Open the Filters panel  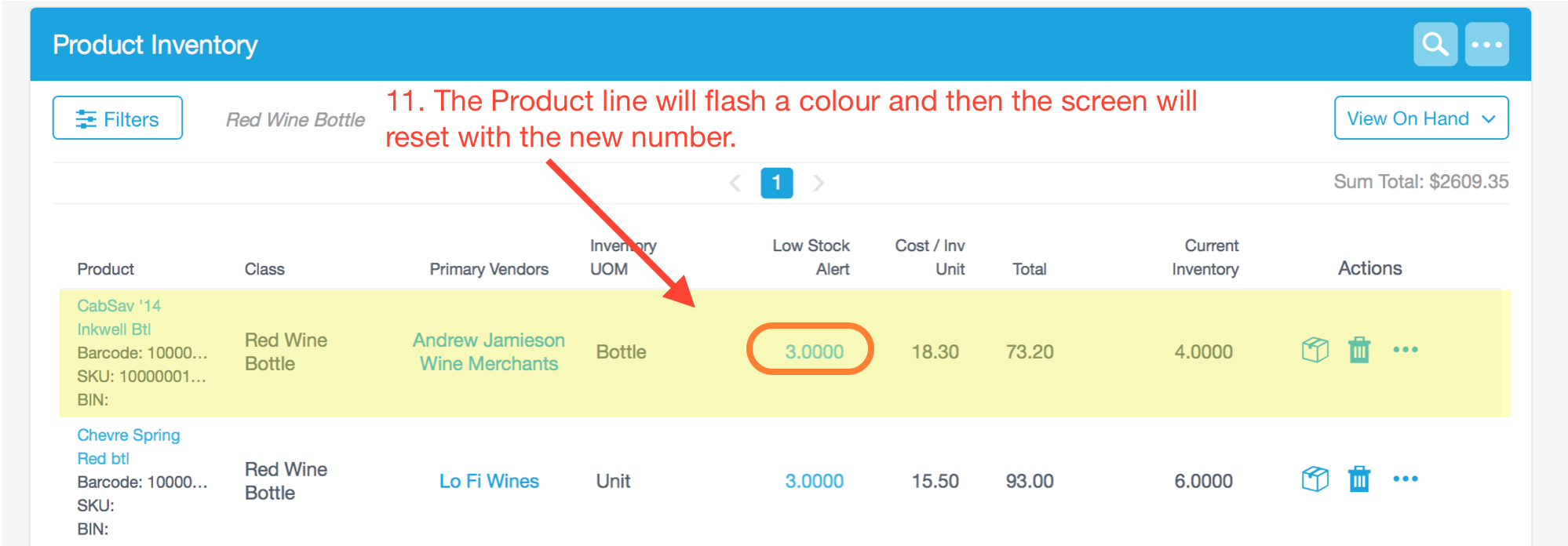pyautogui.click(x=118, y=118)
